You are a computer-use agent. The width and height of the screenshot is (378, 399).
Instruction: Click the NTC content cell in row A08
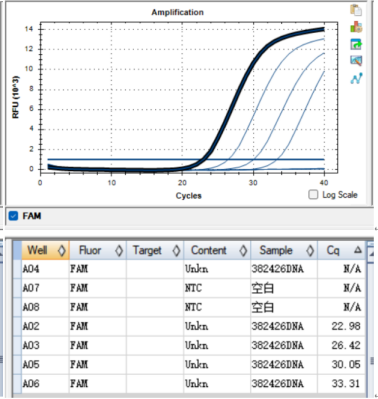click(217, 307)
